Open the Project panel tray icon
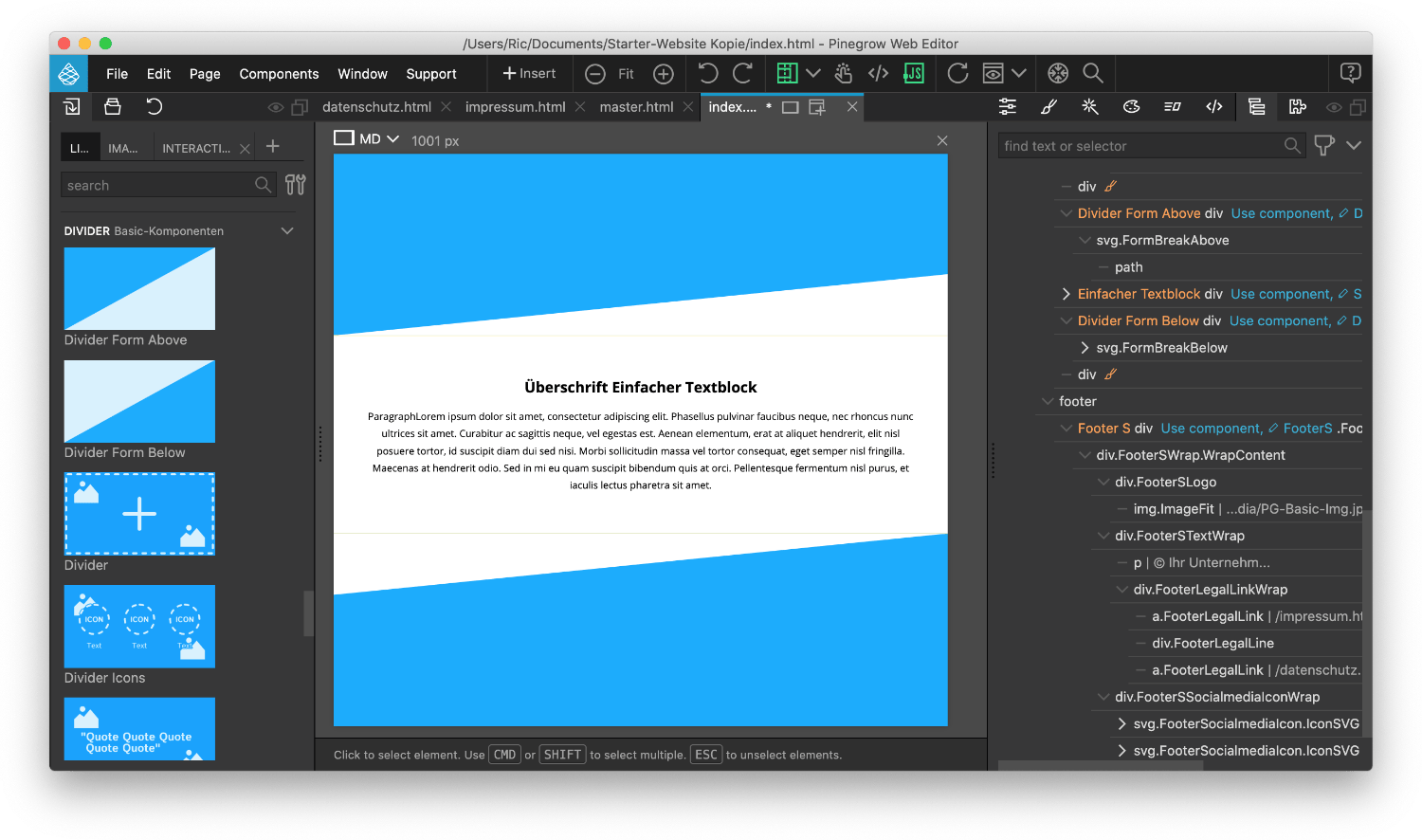Image resolution: width=1422 pixels, height=840 pixels. pos(113,106)
